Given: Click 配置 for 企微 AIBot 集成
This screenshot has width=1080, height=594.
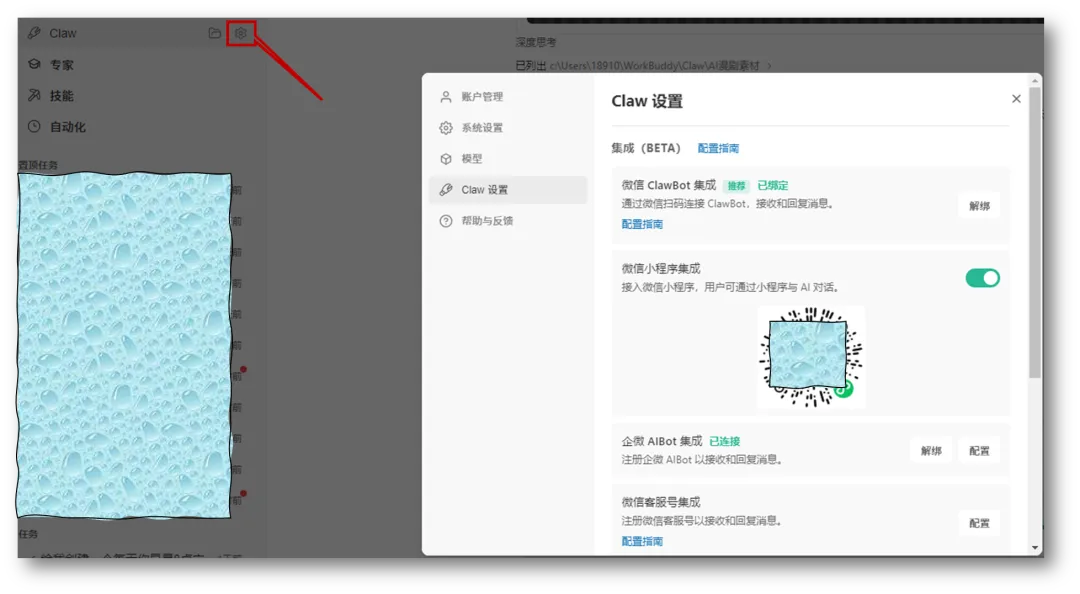Looking at the screenshot, I should coord(979,451).
